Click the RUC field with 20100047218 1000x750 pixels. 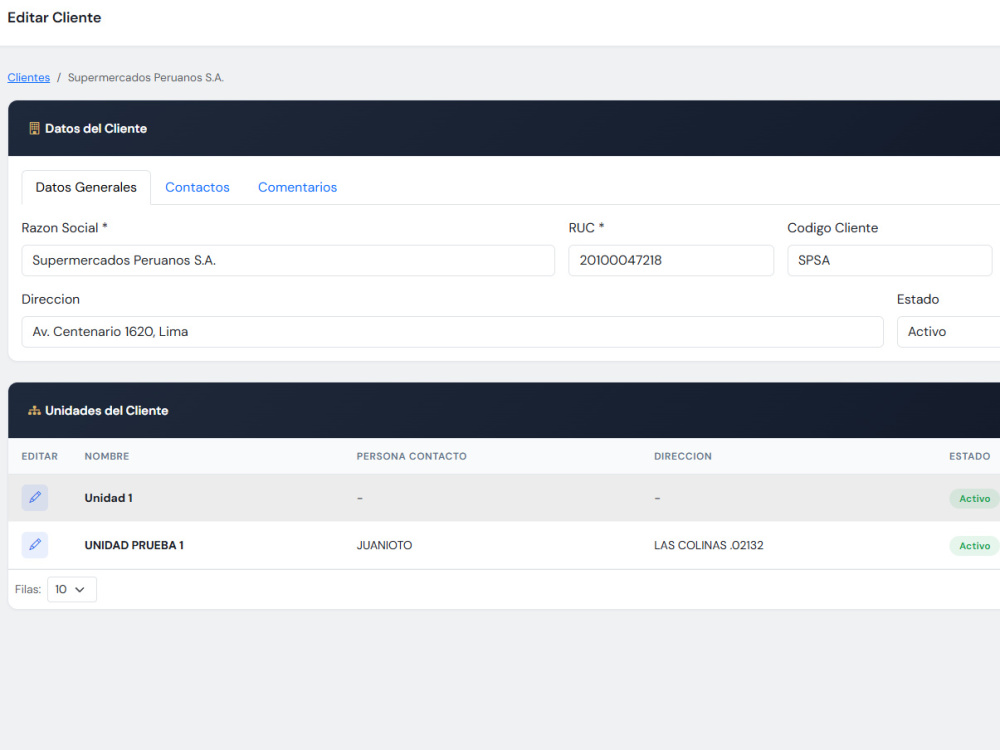(x=671, y=260)
